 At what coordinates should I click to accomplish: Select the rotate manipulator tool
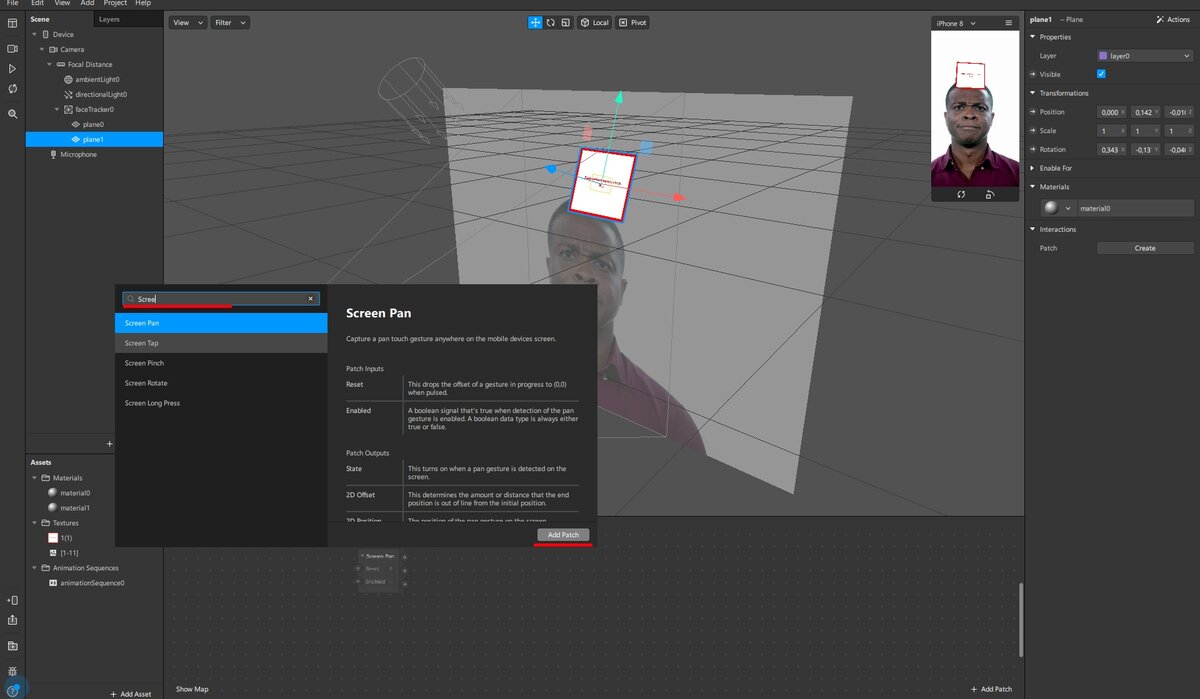click(x=550, y=22)
